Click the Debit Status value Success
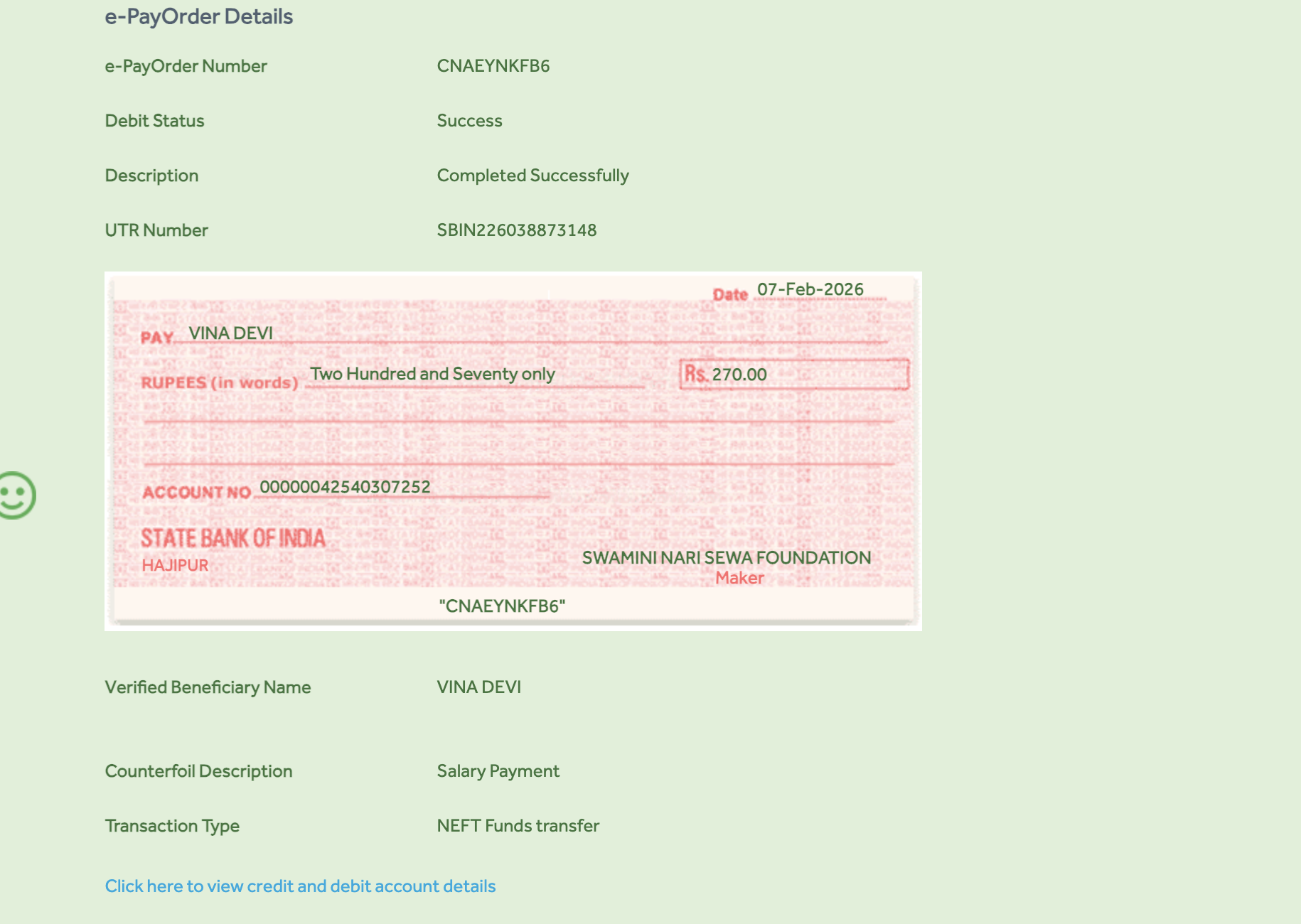The height and width of the screenshot is (924, 1301). point(469,121)
